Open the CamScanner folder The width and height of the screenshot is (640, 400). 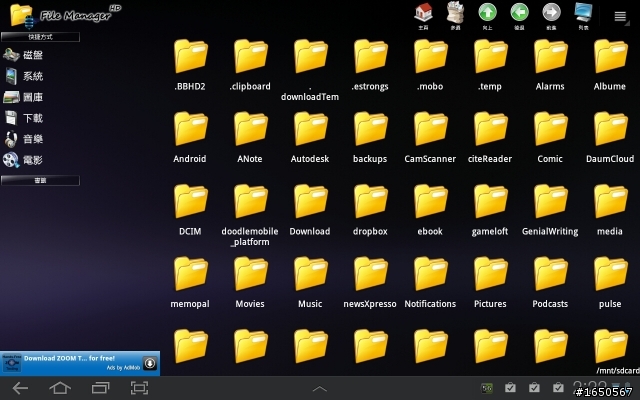tap(430, 137)
